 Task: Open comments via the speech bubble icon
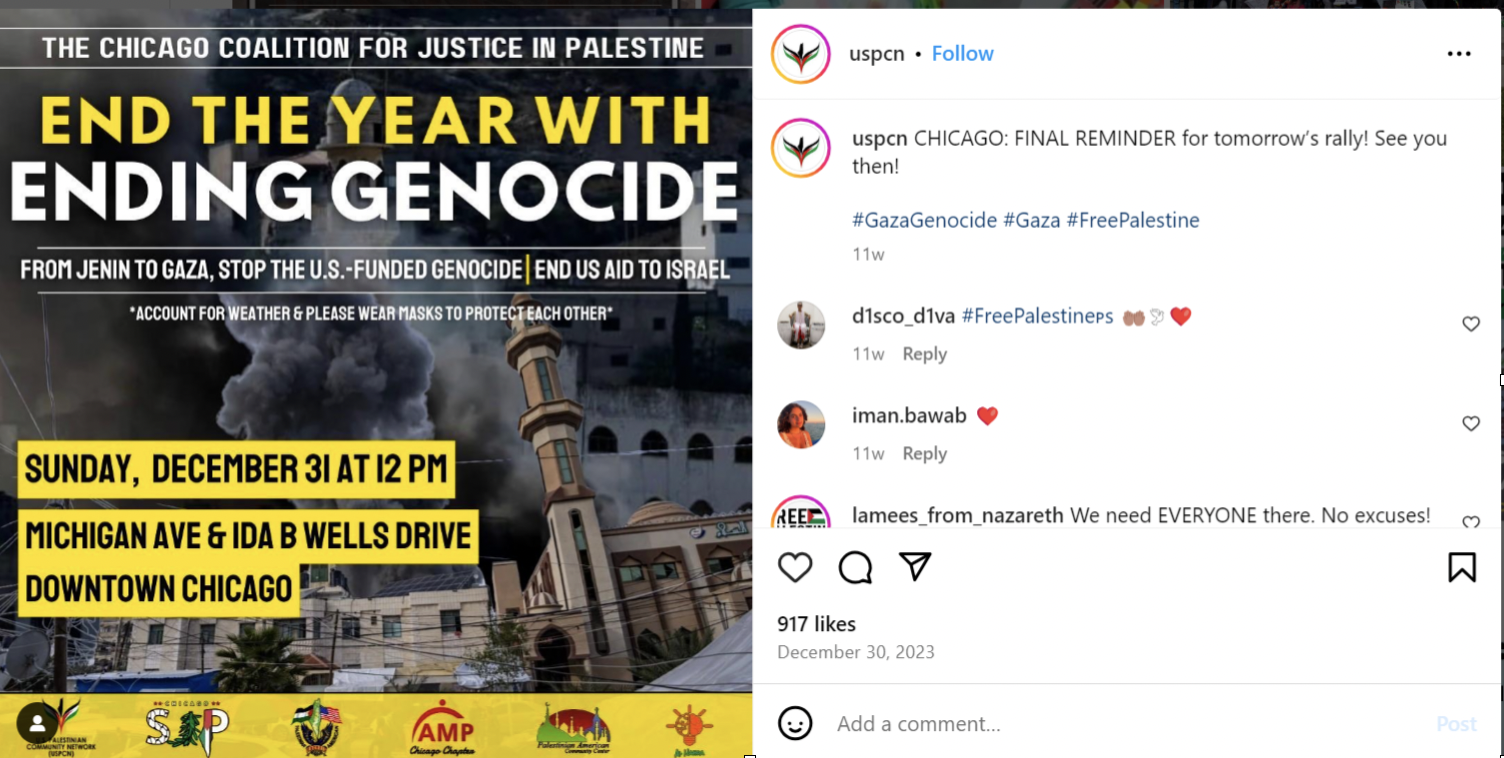[x=855, y=567]
